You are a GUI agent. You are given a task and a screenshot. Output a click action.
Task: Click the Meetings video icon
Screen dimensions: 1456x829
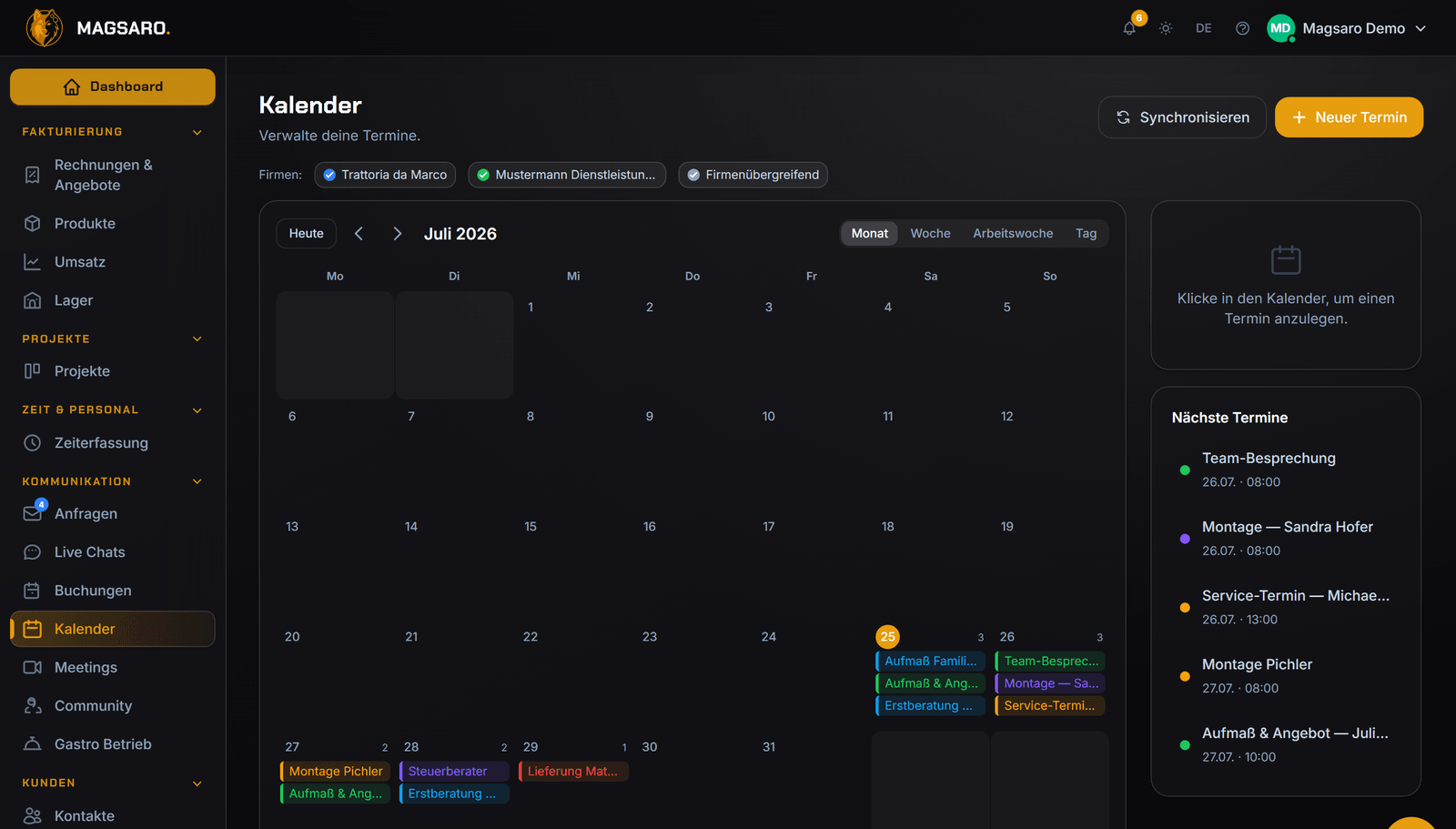[x=32, y=667]
